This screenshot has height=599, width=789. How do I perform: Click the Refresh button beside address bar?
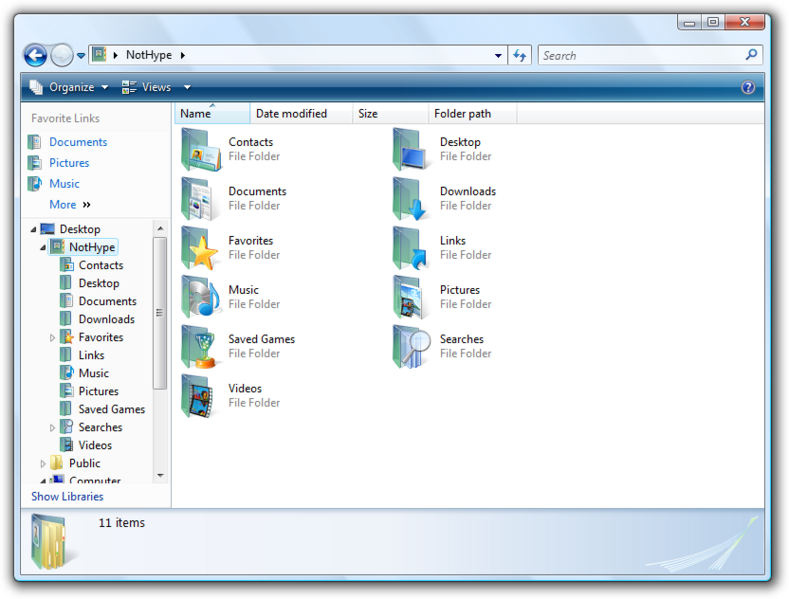[x=520, y=56]
